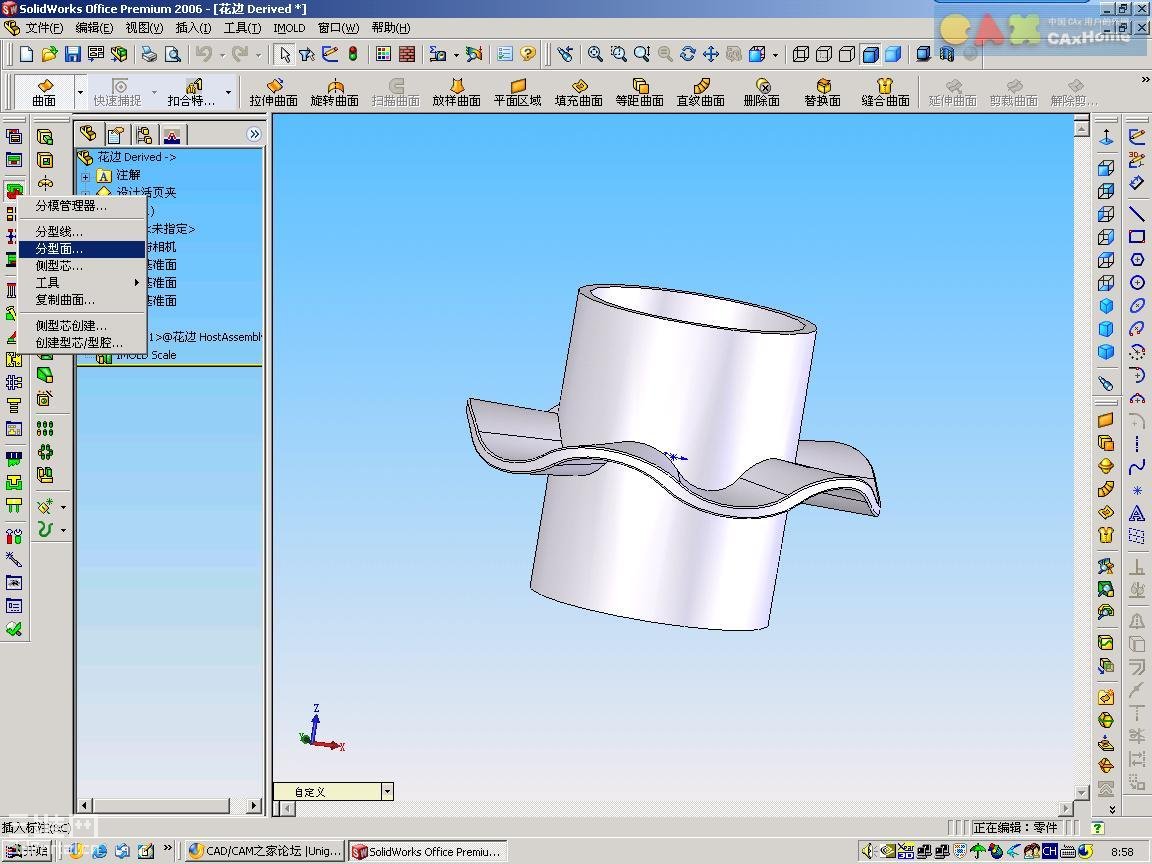Click 拉伸曲面 extruded surface tool

coord(274,93)
